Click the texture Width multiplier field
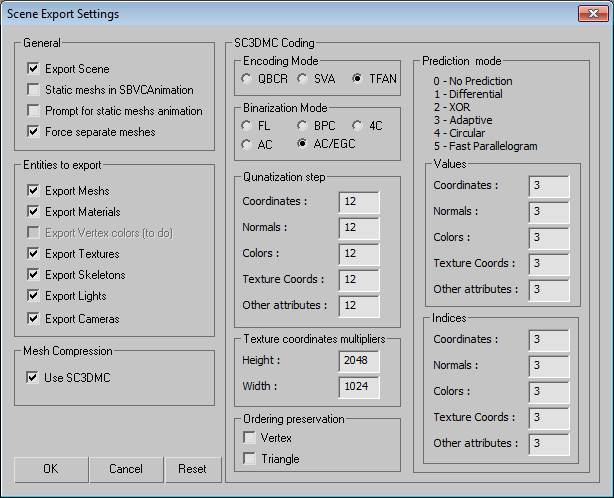 (x=359, y=387)
